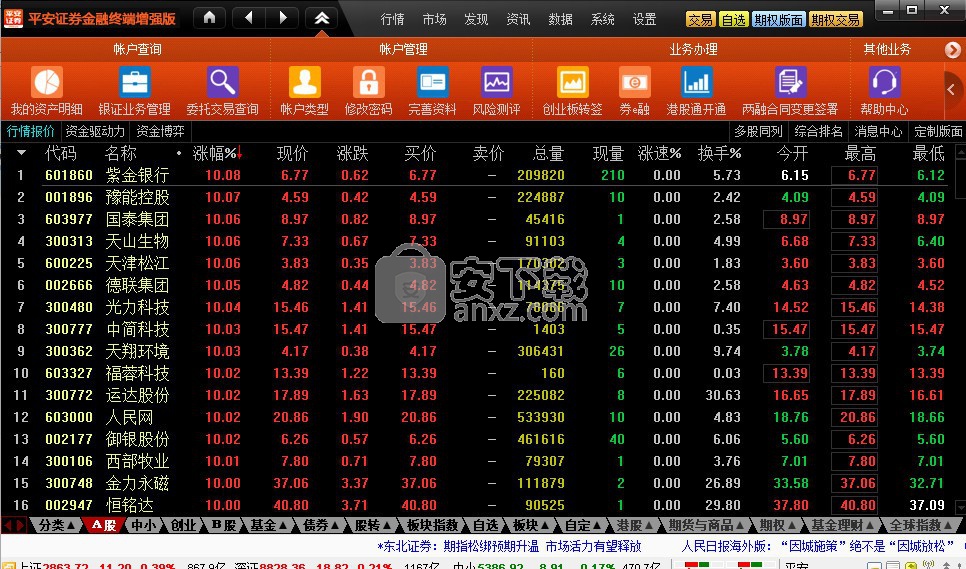The width and height of the screenshot is (966, 569).
Task: Expand the 全球指数 bottom tab menu
Action: coord(923,525)
